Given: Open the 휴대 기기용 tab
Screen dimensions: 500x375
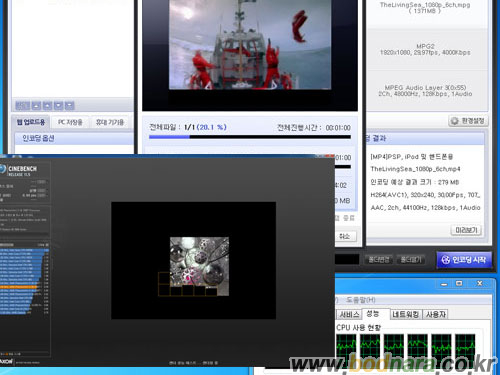Looking at the screenshot, I should [110, 122].
